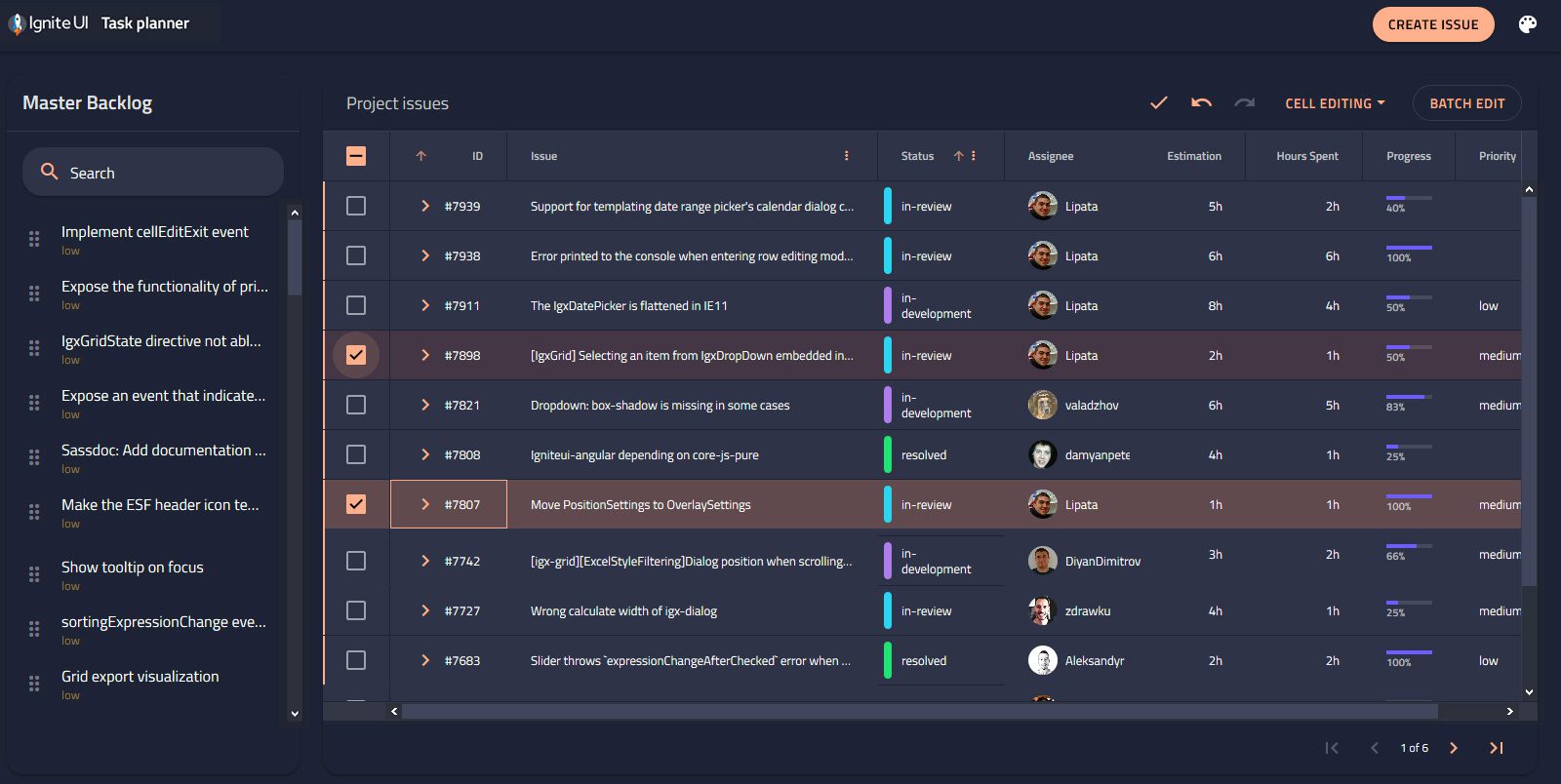Expand row #7911 details
1561x784 pixels.
(x=425, y=305)
